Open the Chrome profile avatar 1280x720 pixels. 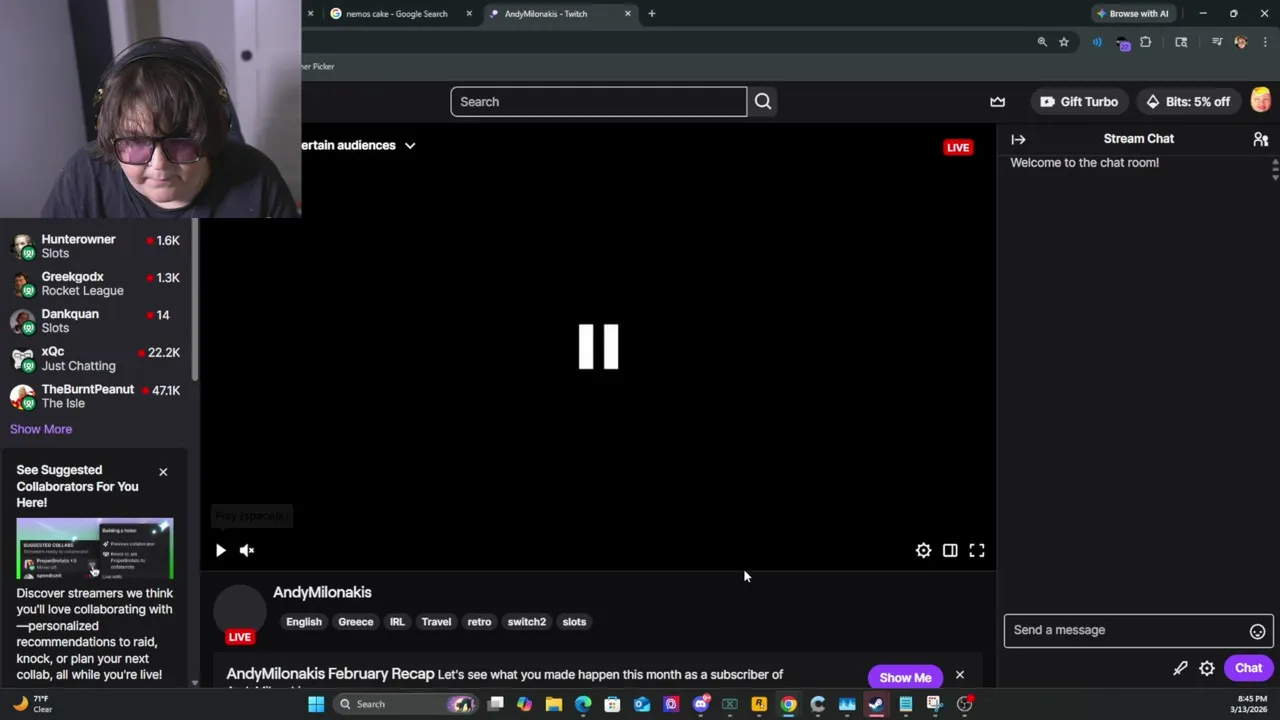(1241, 42)
